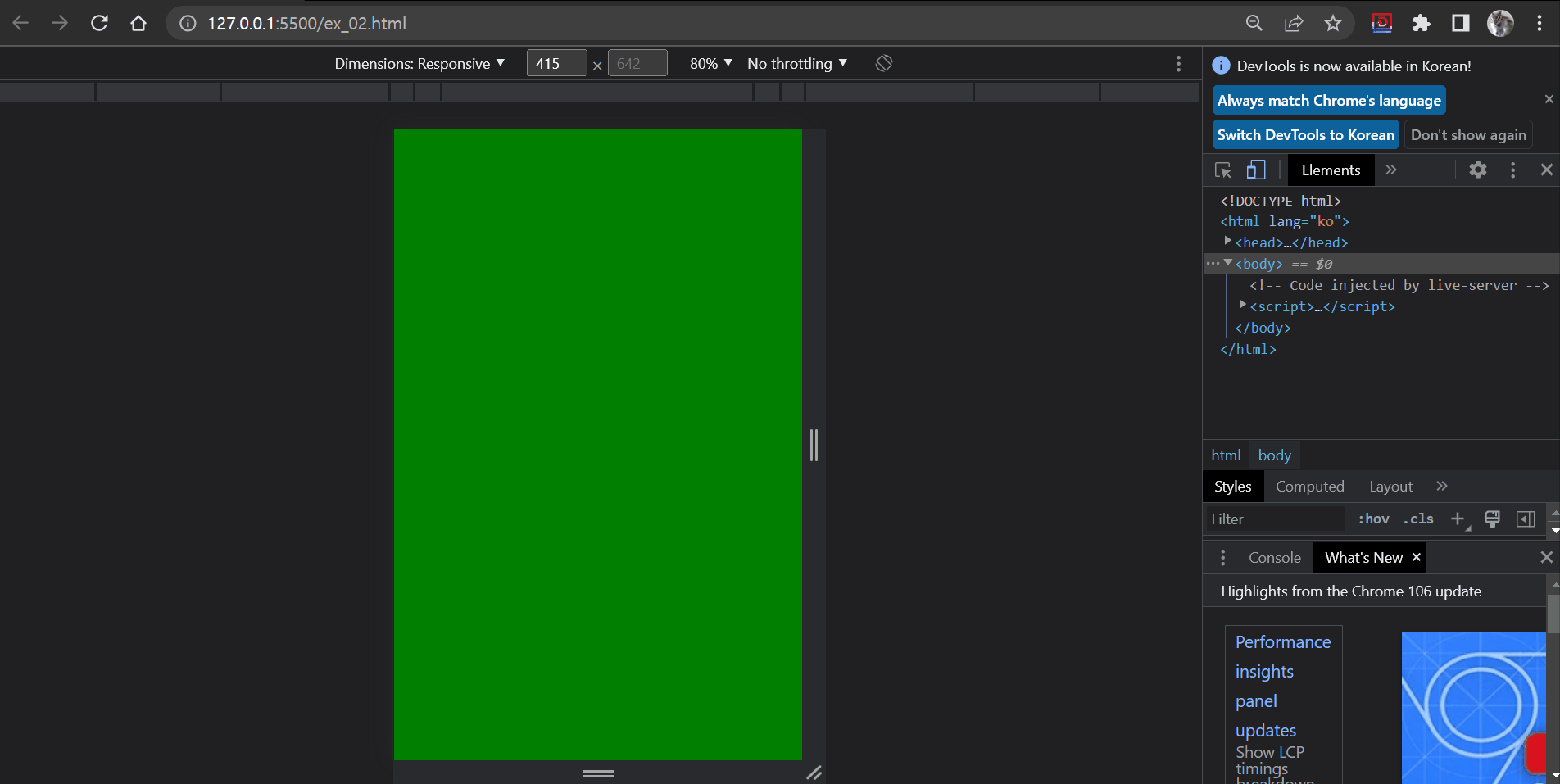Share this page icon

pos(1294,23)
